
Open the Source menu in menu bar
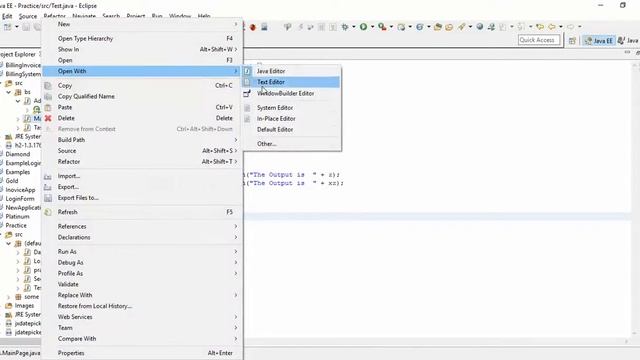point(28,16)
